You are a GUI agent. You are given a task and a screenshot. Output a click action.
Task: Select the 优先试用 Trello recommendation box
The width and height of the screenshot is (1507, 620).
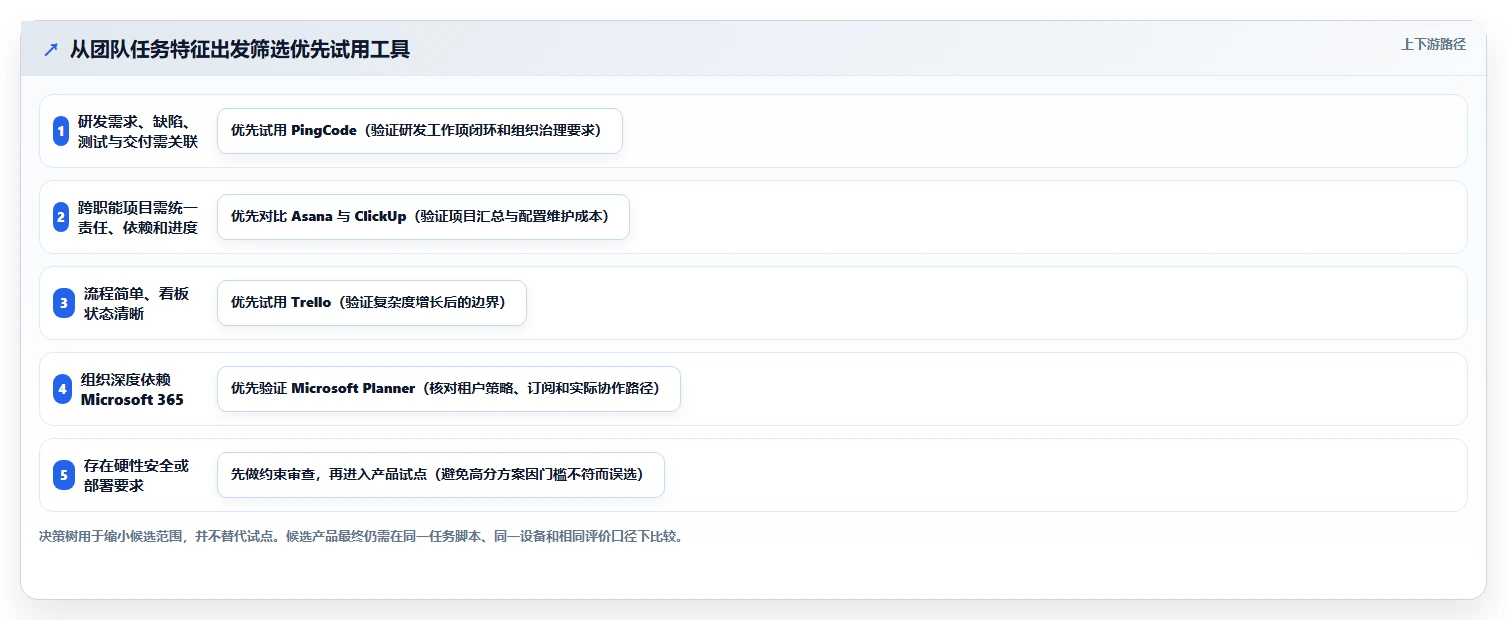coord(372,303)
